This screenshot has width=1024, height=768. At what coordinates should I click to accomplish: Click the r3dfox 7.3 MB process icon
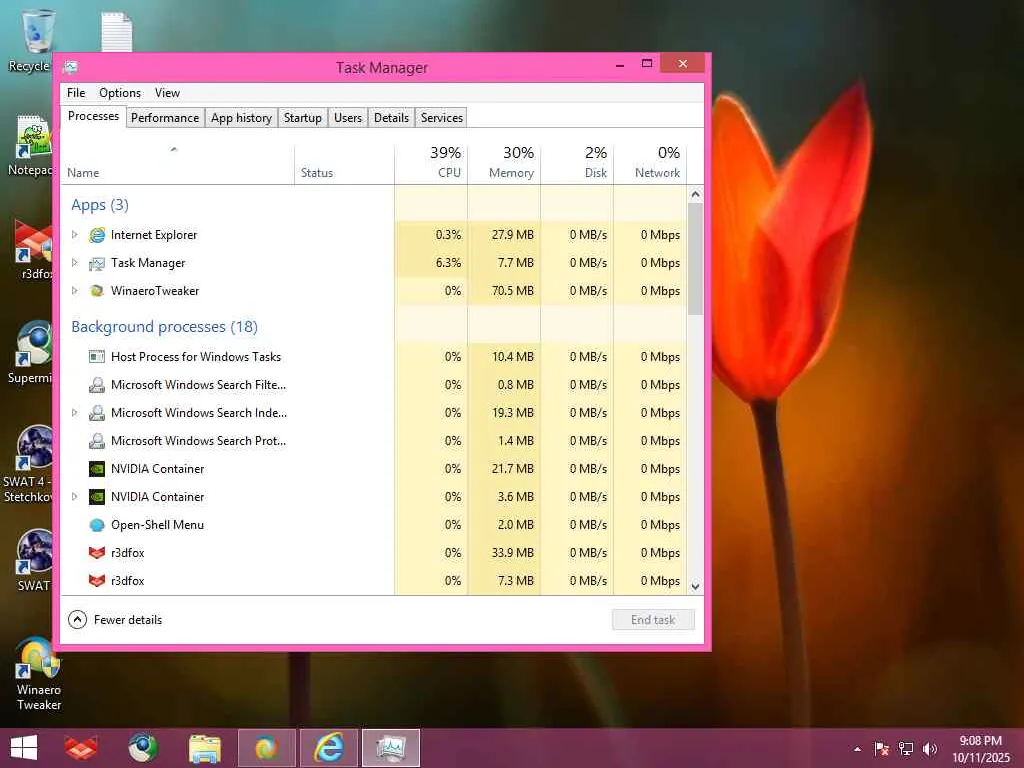pyautogui.click(x=97, y=581)
